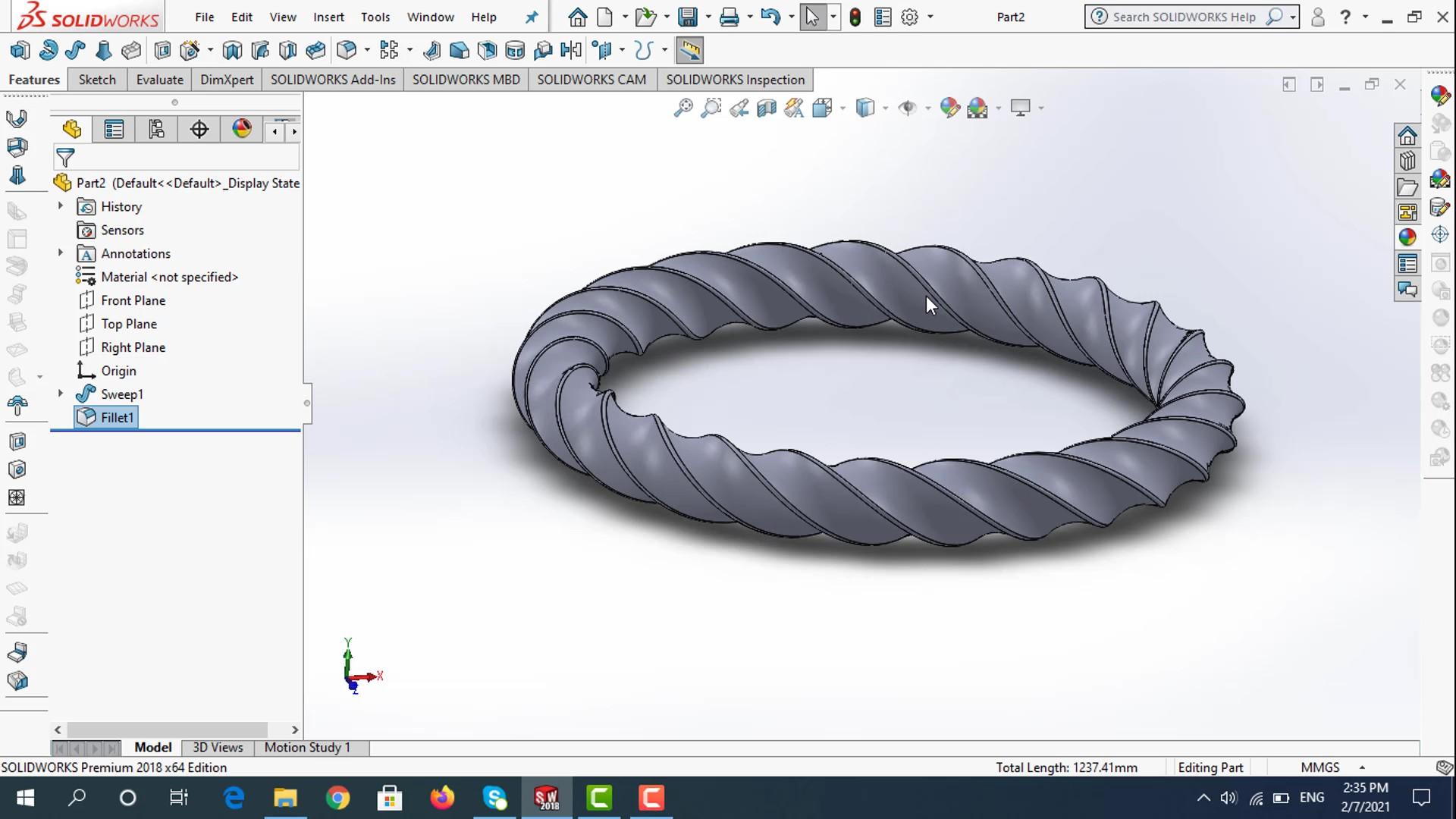Open the Insert menu
Screen dimensions: 1456x819
point(328,17)
